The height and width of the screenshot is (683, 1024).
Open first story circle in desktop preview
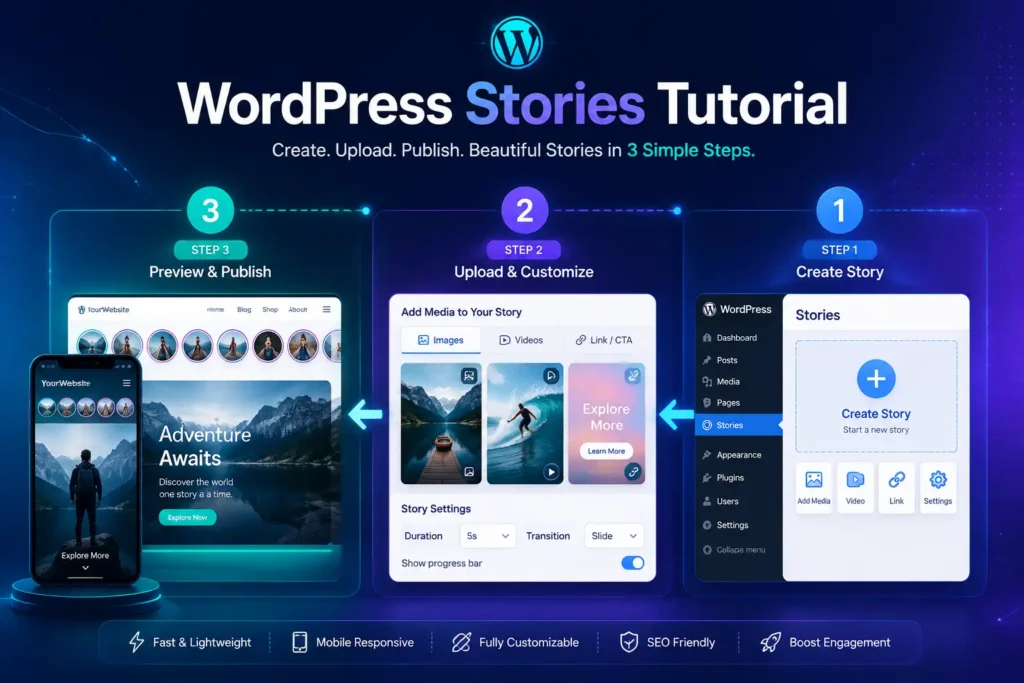point(92,344)
